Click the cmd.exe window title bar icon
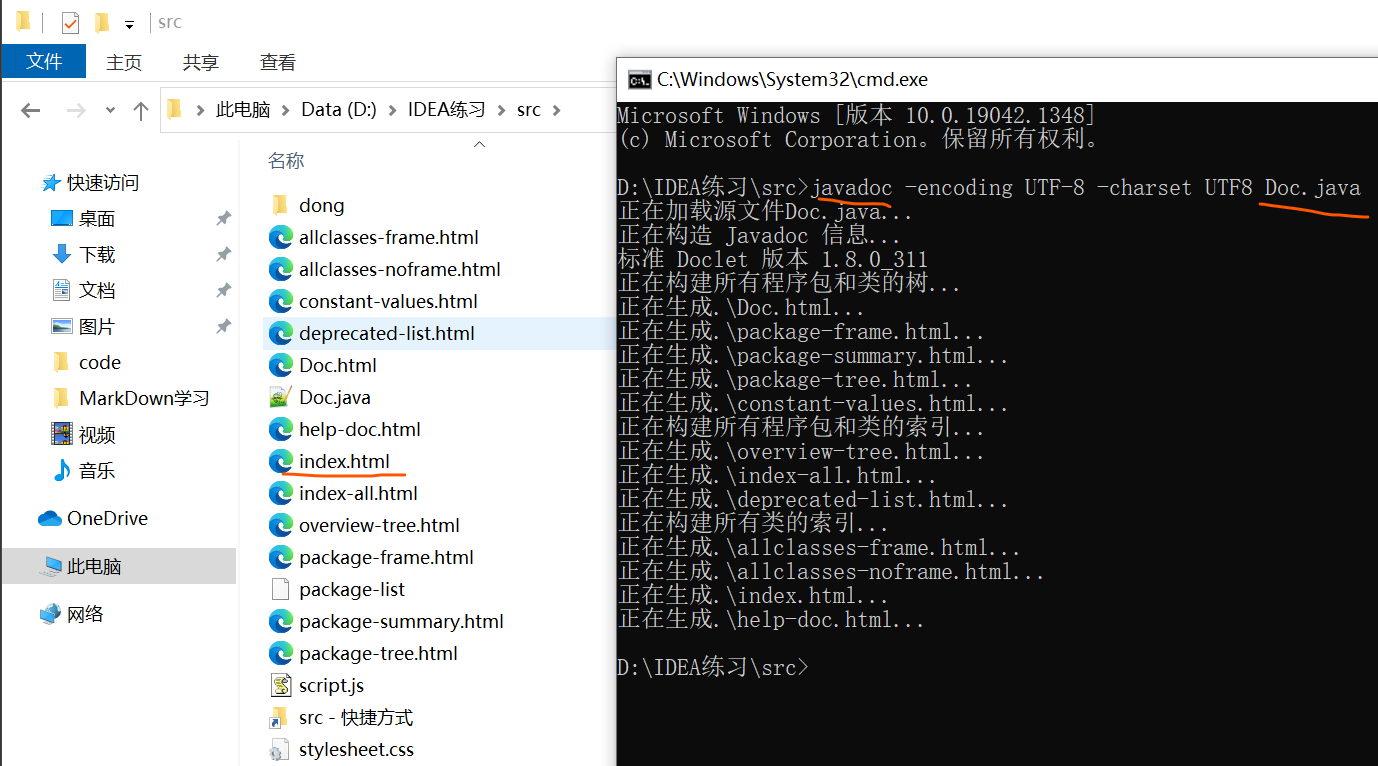This screenshot has height=766, width=1378. [x=638, y=80]
